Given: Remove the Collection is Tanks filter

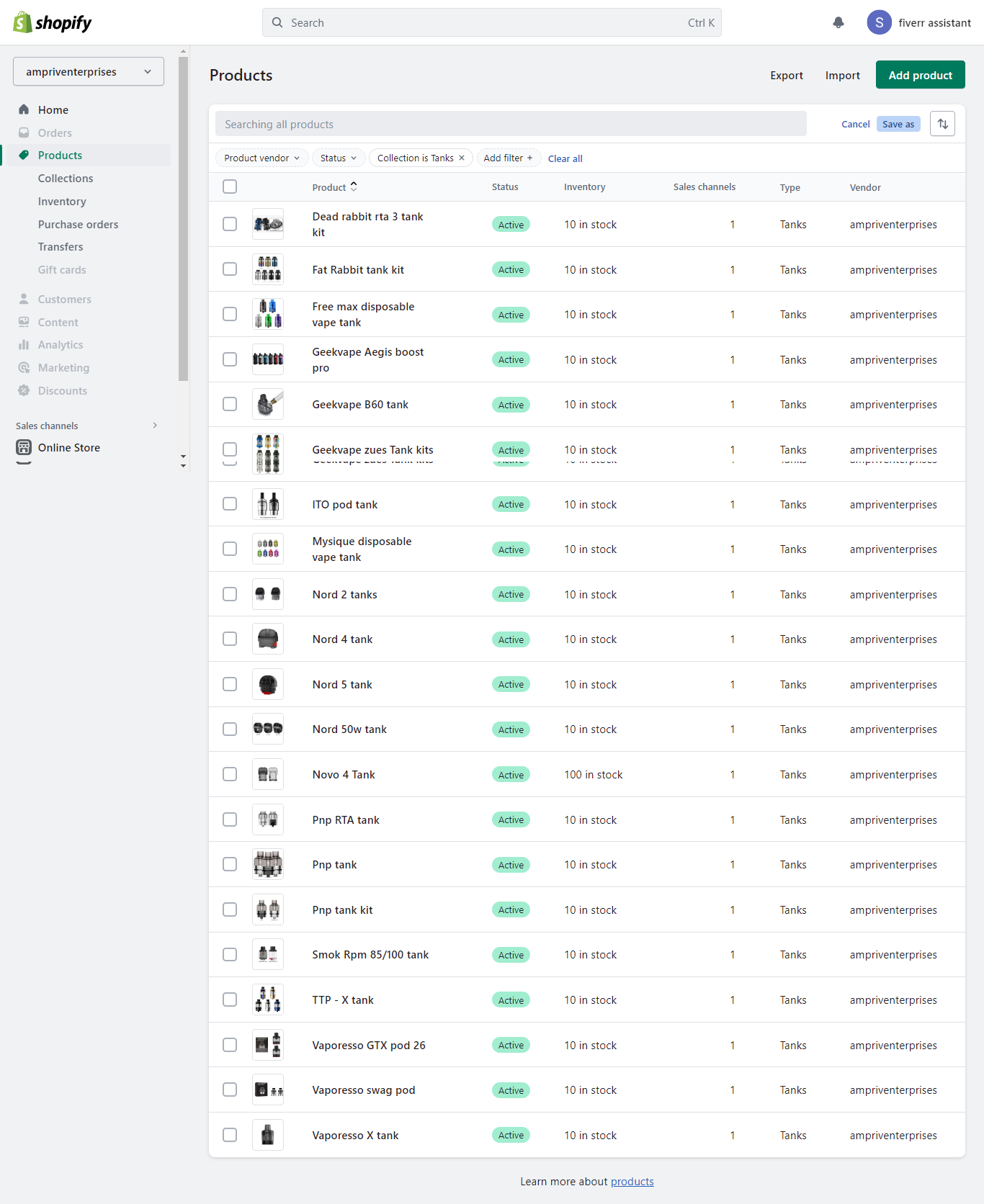Looking at the screenshot, I should tap(462, 158).
